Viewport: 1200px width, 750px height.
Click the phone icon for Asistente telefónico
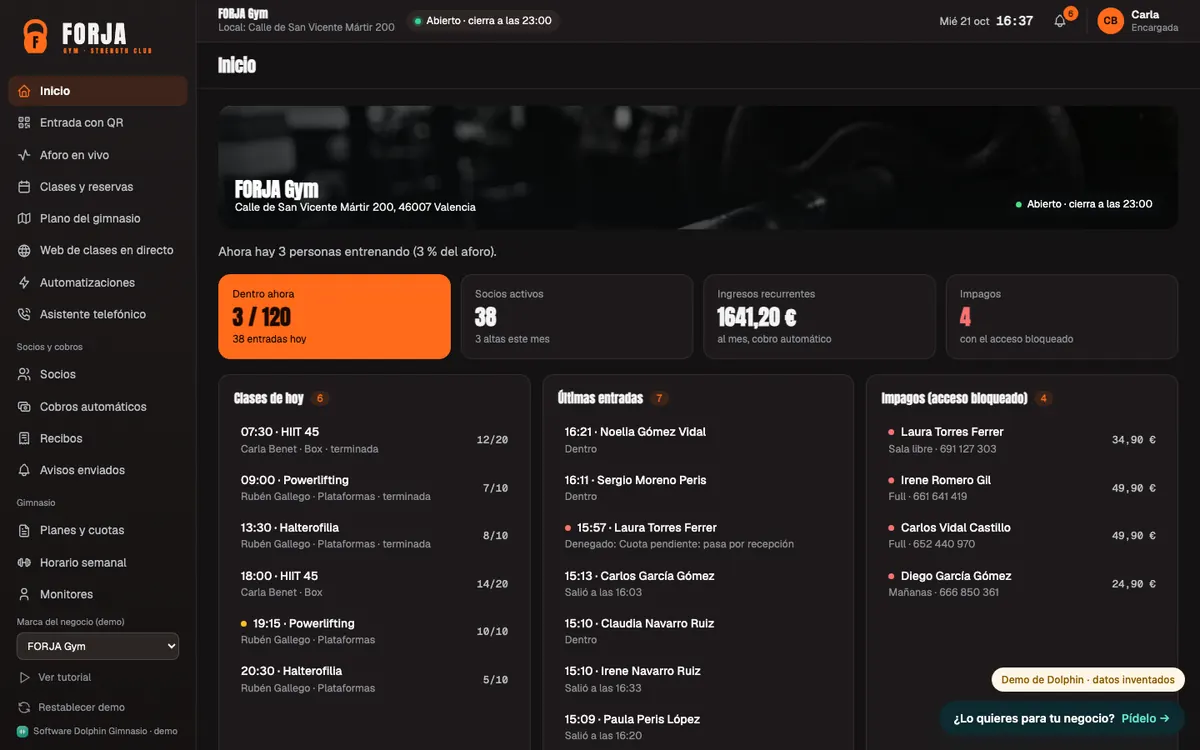coord(24,315)
